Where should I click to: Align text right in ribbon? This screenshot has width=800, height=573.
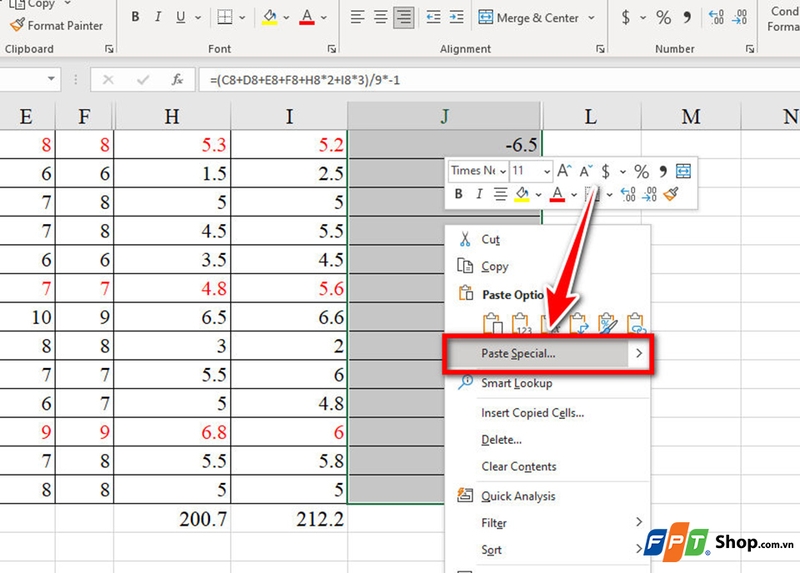[x=404, y=17]
